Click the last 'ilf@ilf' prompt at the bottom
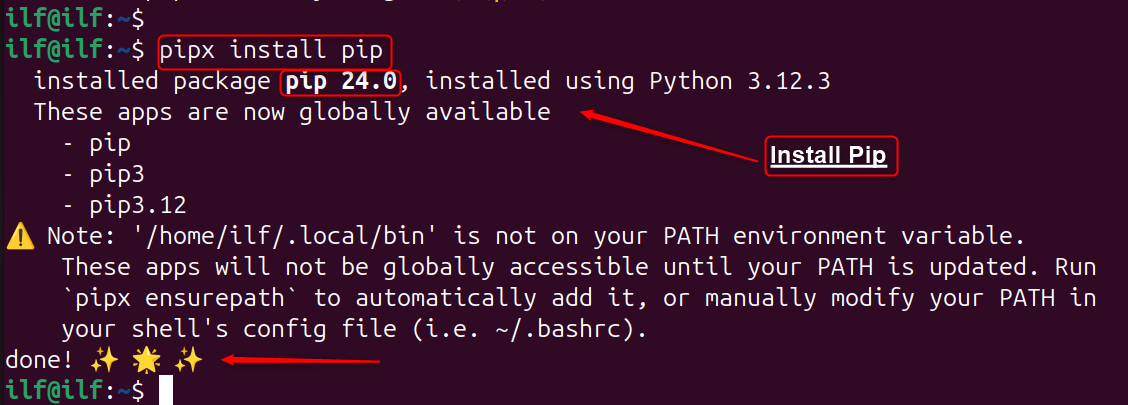 [x=54, y=390]
